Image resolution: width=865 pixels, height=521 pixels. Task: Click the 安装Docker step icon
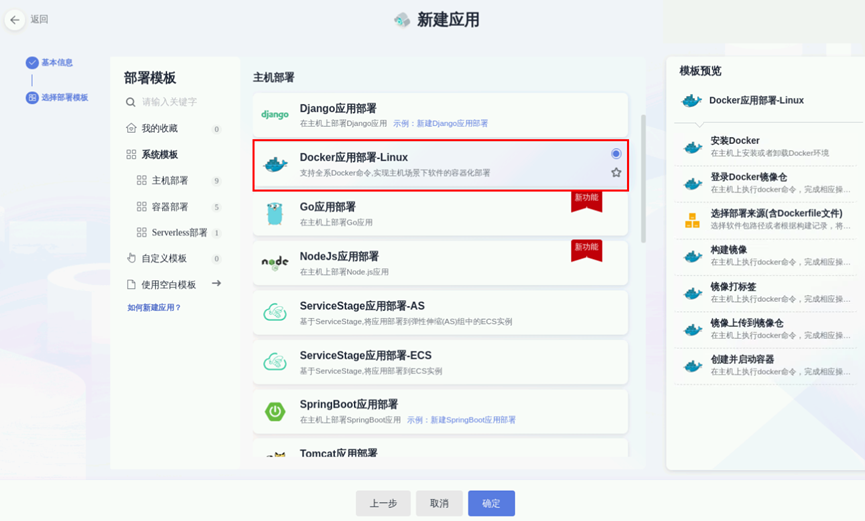coord(692,147)
